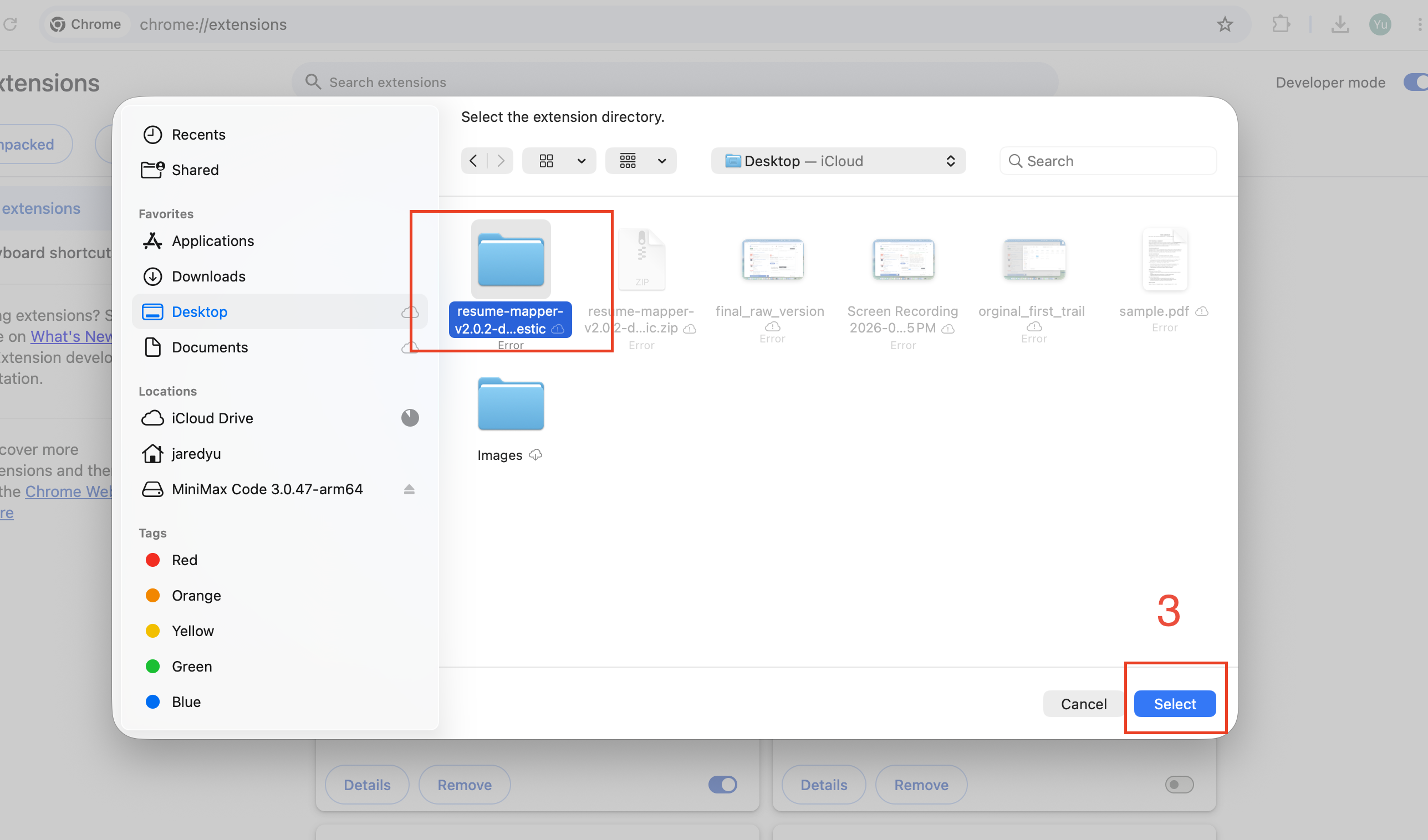The height and width of the screenshot is (840, 1428).
Task: Enable the disabled extension toggle at bottom right
Action: pyautogui.click(x=1179, y=785)
